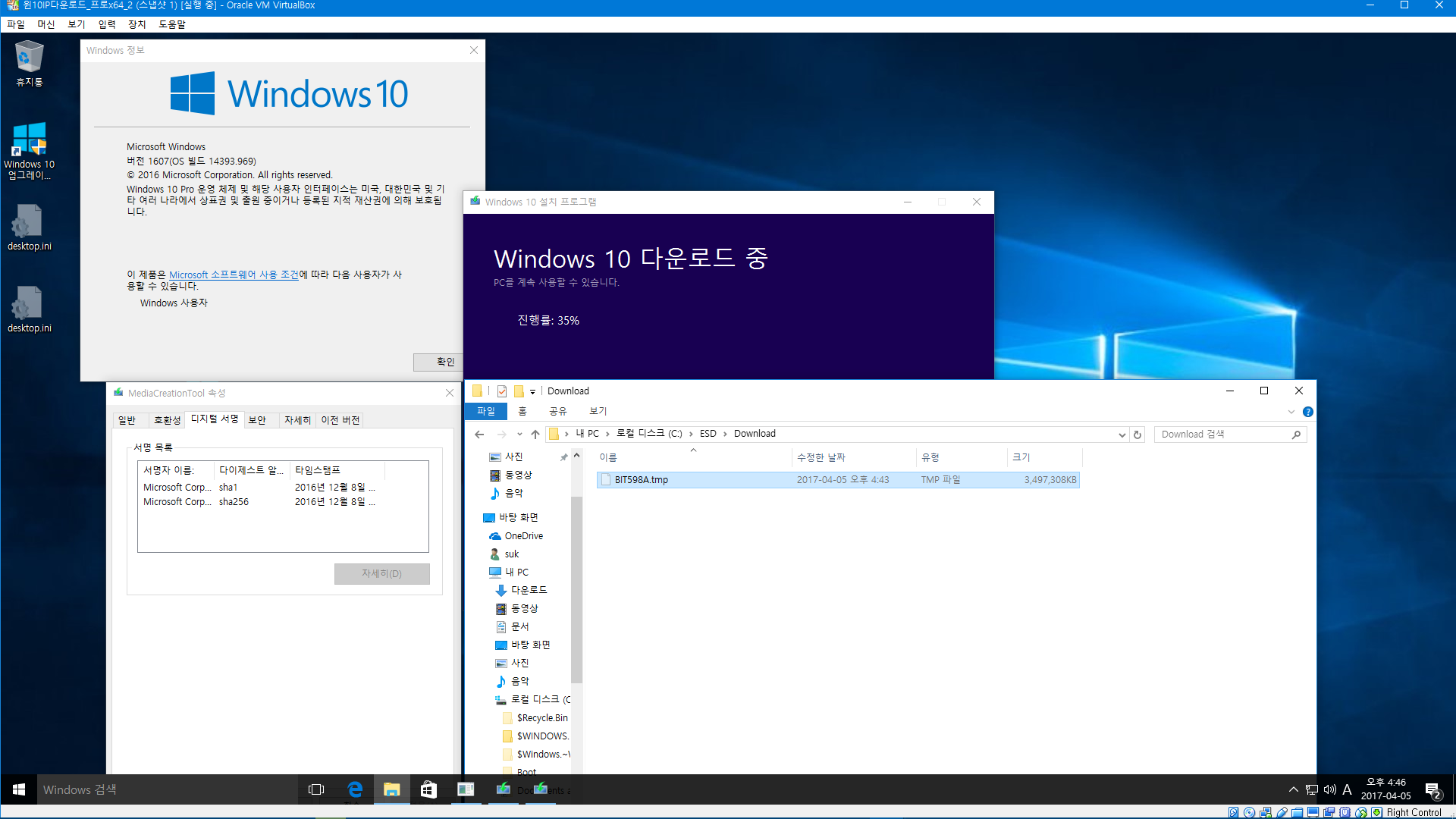Screen dimensions: 1456x819
Task: Click the Explorer help question mark icon
Action: pyautogui.click(x=1307, y=412)
